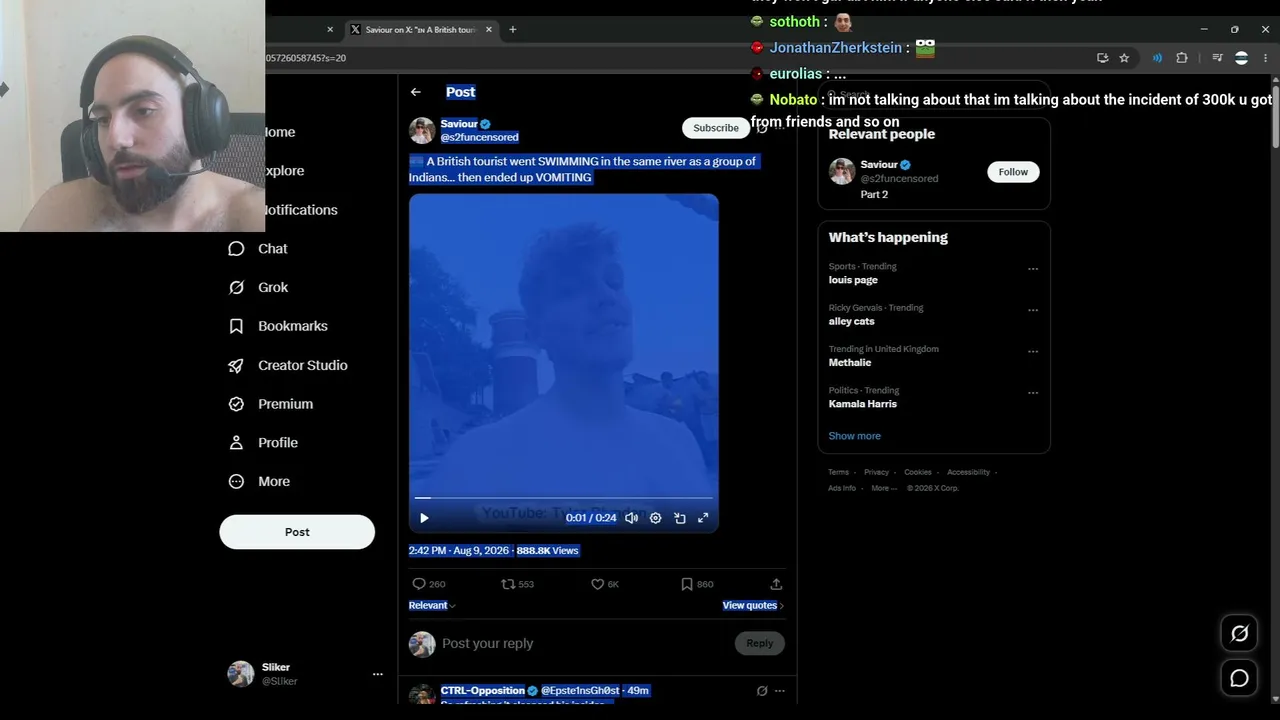This screenshot has height=720, width=1280.
Task: Follow Saviour in Relevant people
Action: (1013, 172)
